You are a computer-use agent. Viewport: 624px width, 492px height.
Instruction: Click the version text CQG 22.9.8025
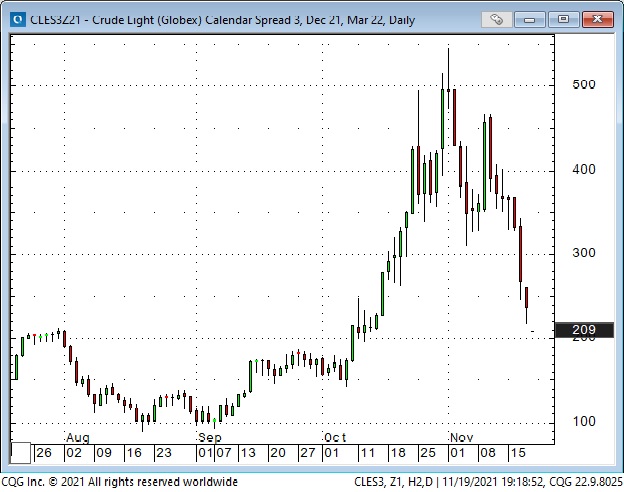coord(586,482)
